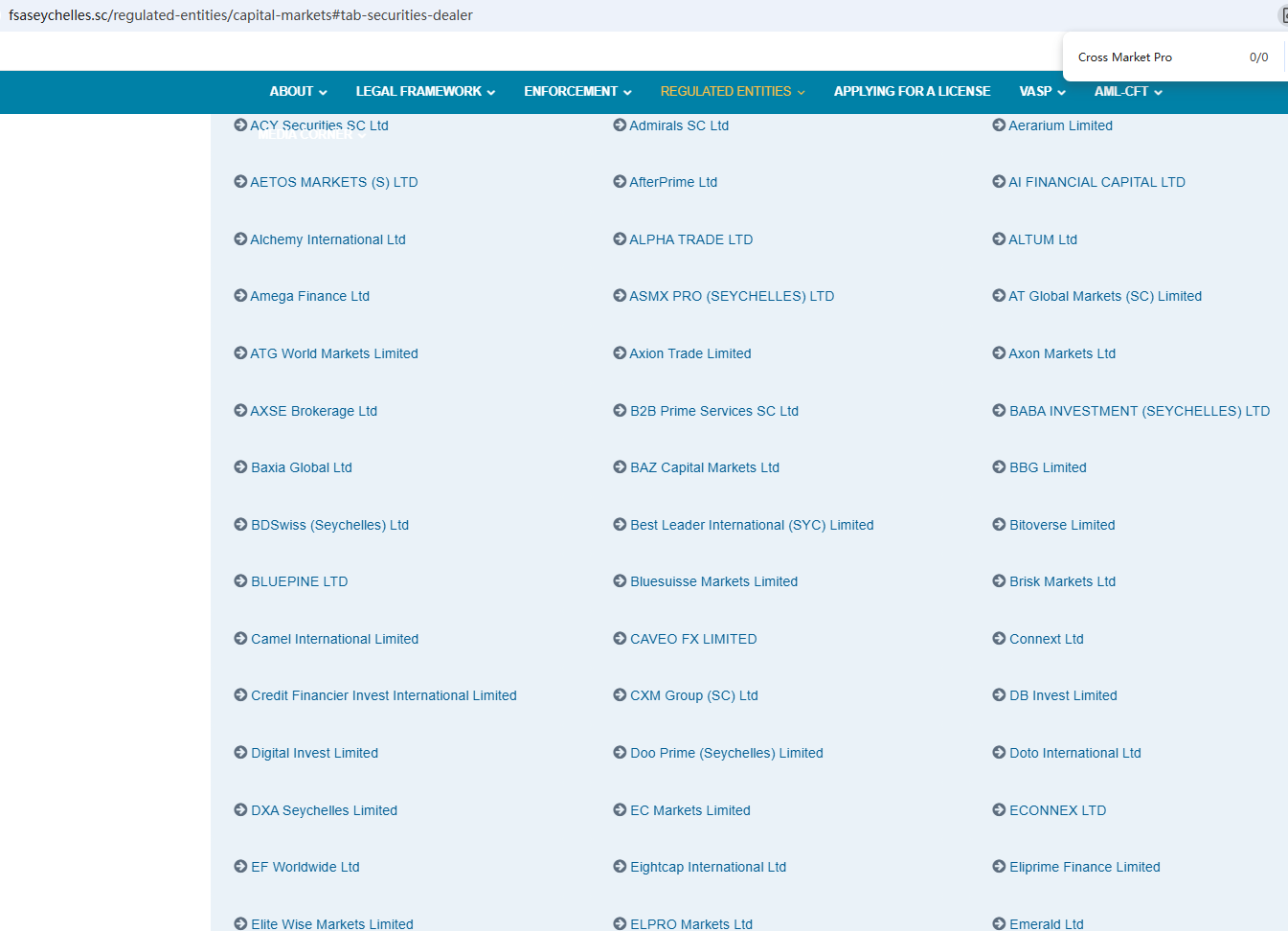Click arrow icon beside ASMX PRO (SEYCHELLES) LTD
1288x931 pixels.
pos(620,296)
